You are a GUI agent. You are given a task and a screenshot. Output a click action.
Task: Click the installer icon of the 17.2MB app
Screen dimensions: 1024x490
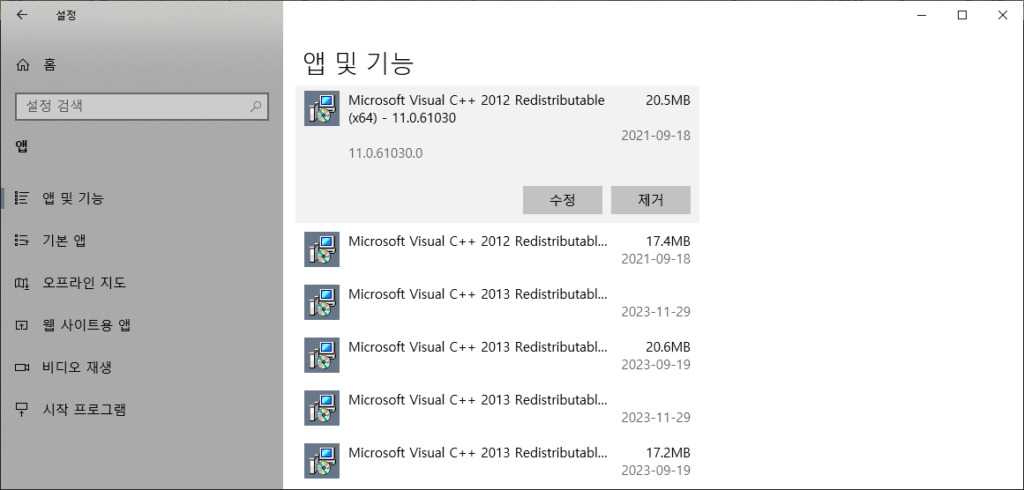pos(322,461)
